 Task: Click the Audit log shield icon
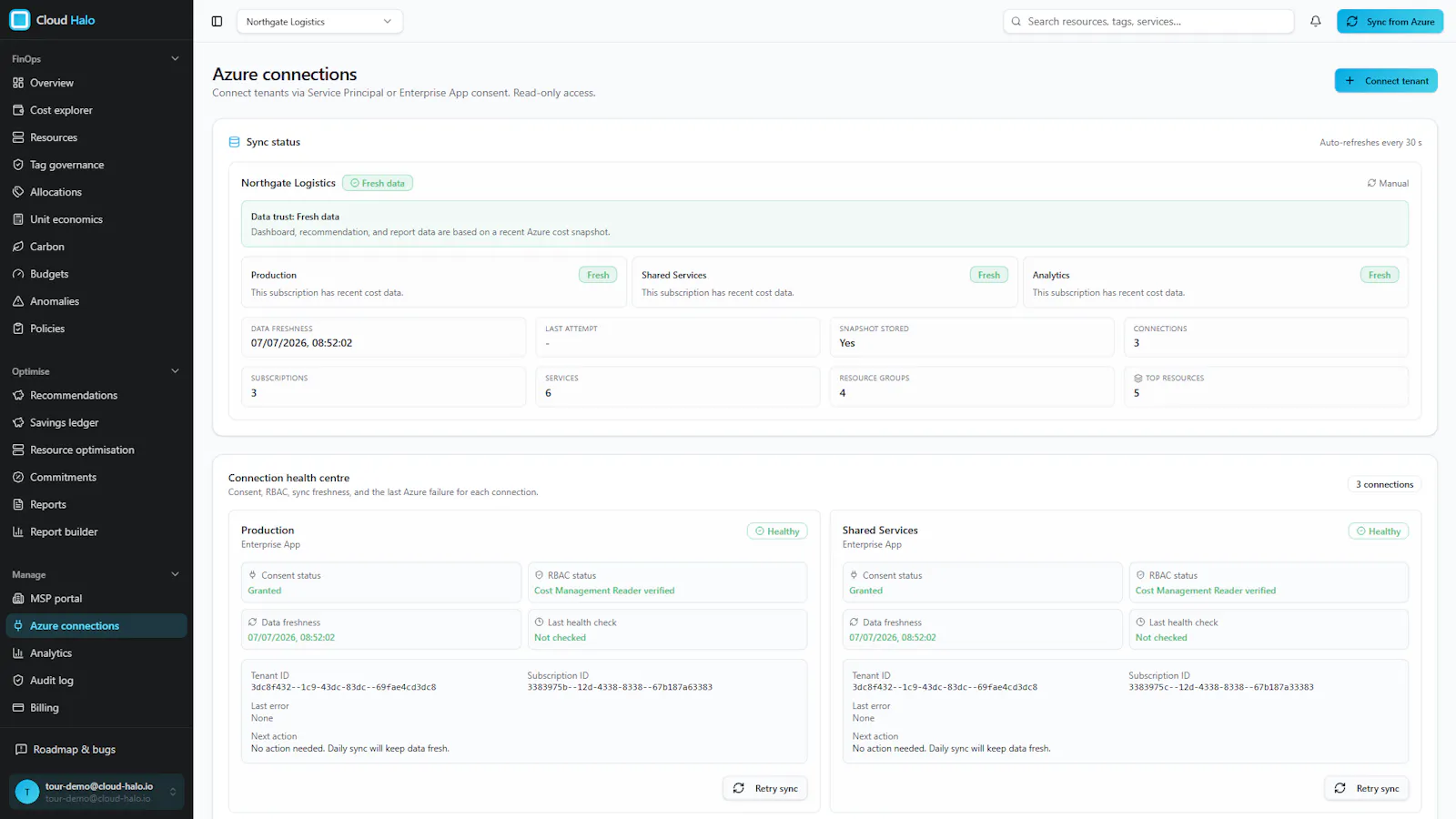coord(18,681)
